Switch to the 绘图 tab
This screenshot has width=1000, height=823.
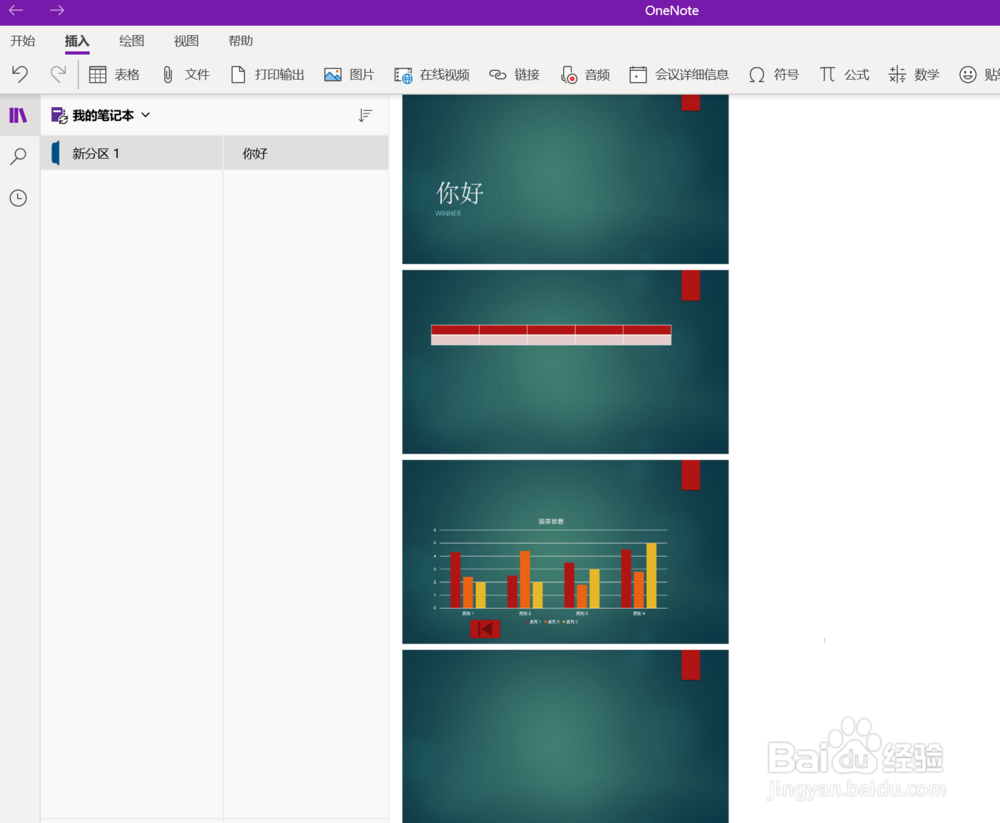(x=131, y=41)
